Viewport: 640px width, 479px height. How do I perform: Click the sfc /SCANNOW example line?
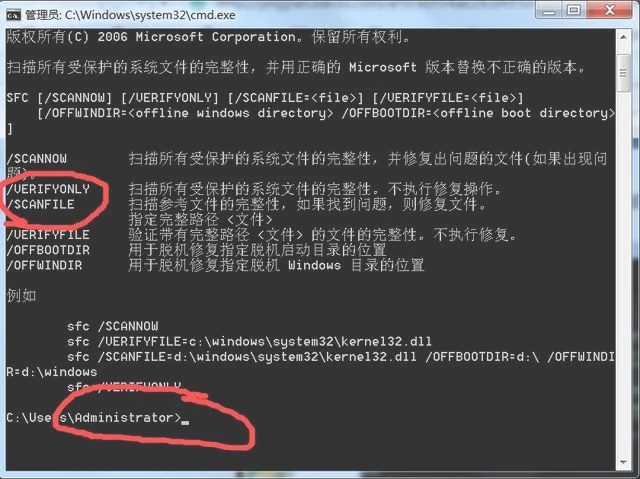click(113, 326)
